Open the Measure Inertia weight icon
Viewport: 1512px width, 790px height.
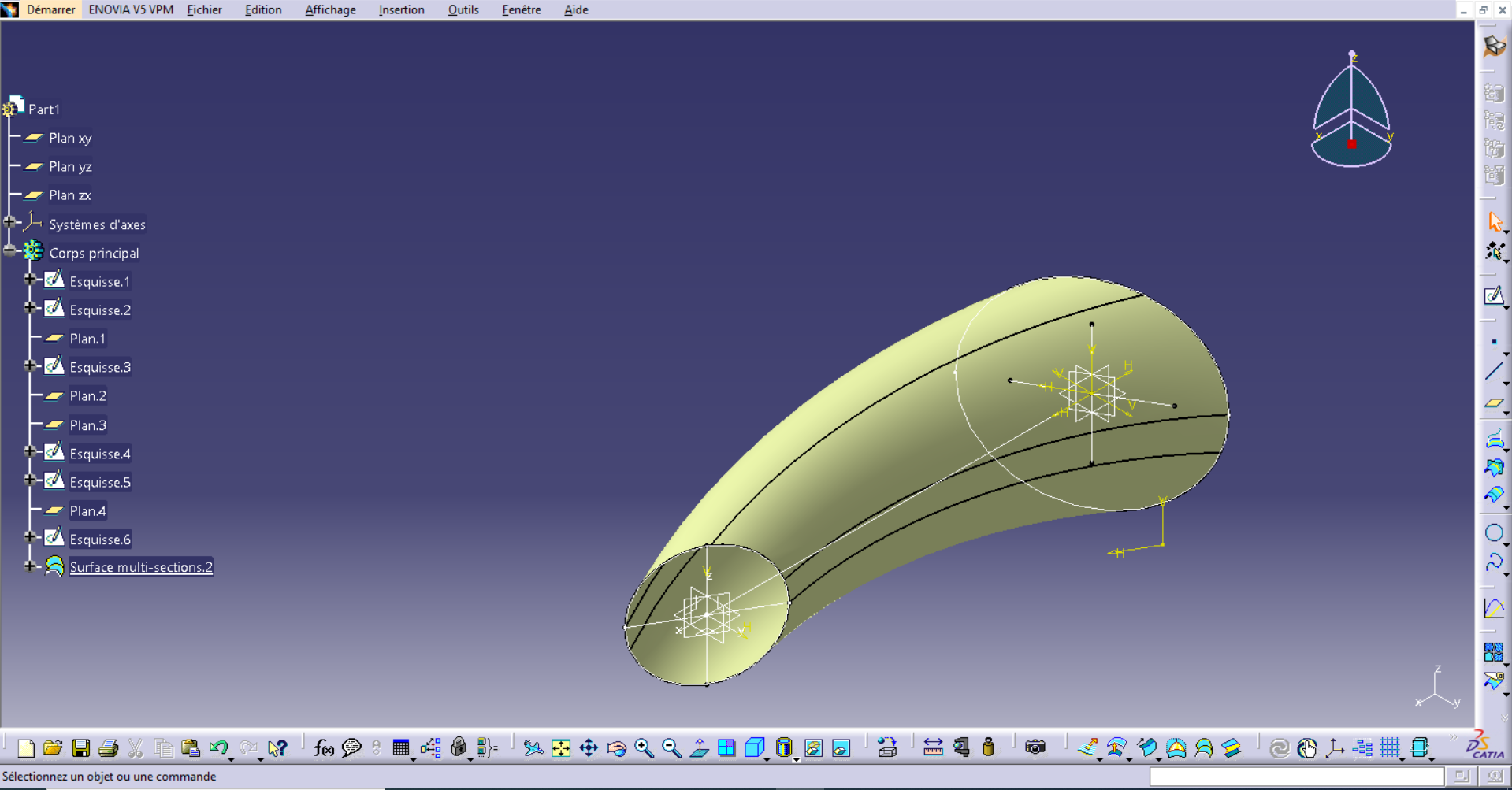point(988,747)
